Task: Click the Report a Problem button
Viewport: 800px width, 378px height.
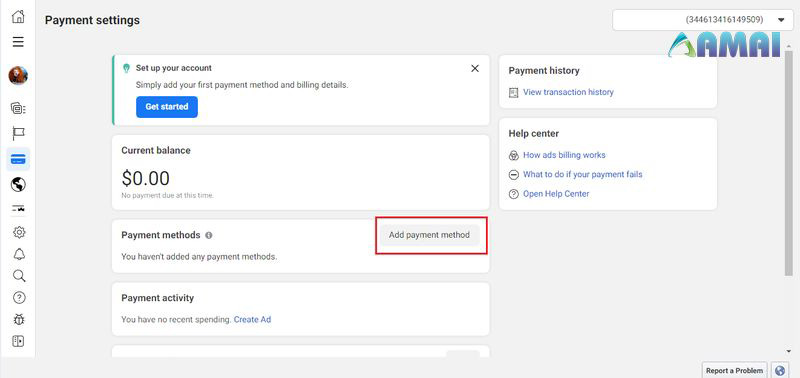Action: point(734,371)
